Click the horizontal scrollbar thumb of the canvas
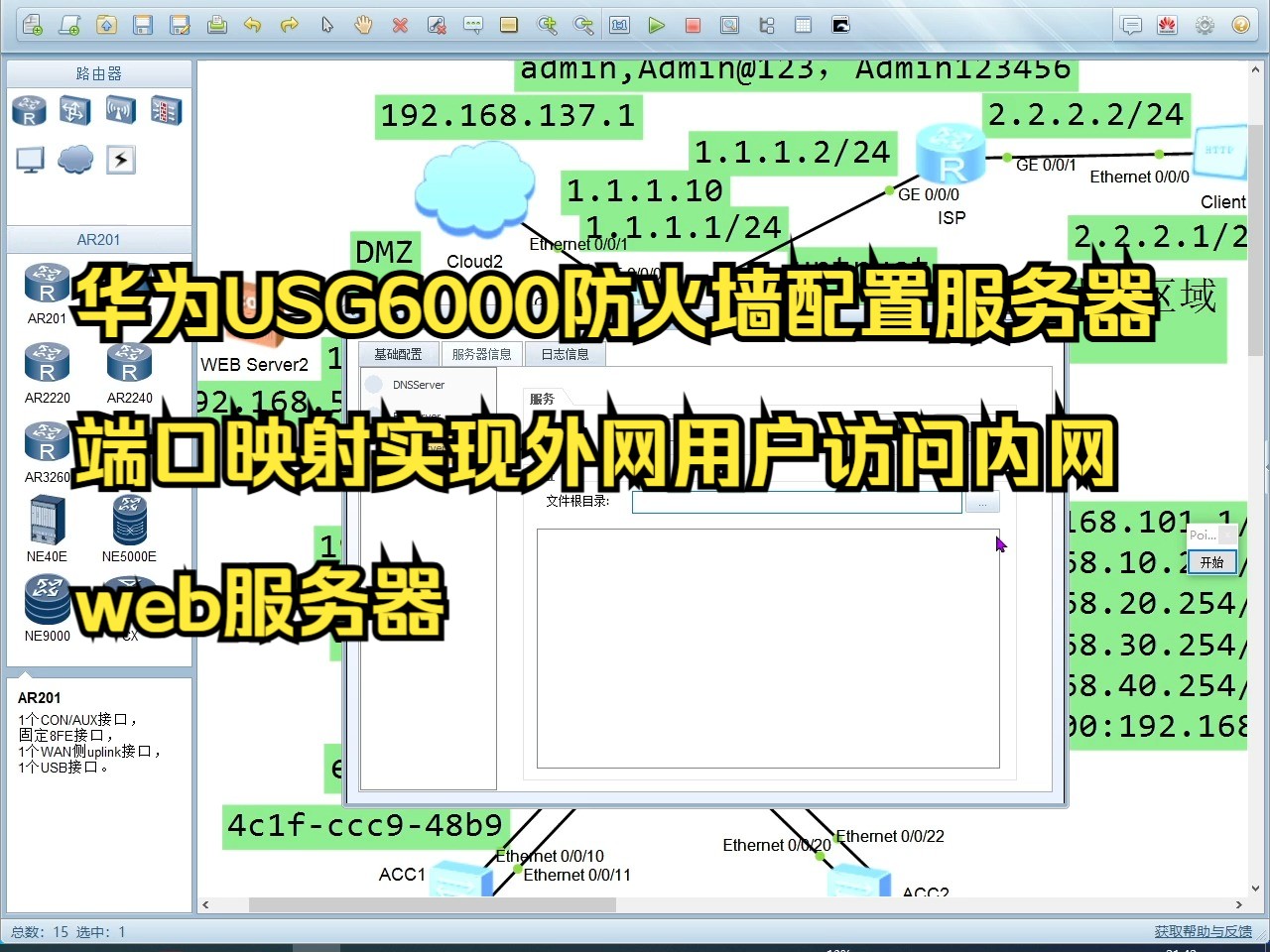This screenshot has height=952, width=1270. pyautogui.click(x=432, y=904)
